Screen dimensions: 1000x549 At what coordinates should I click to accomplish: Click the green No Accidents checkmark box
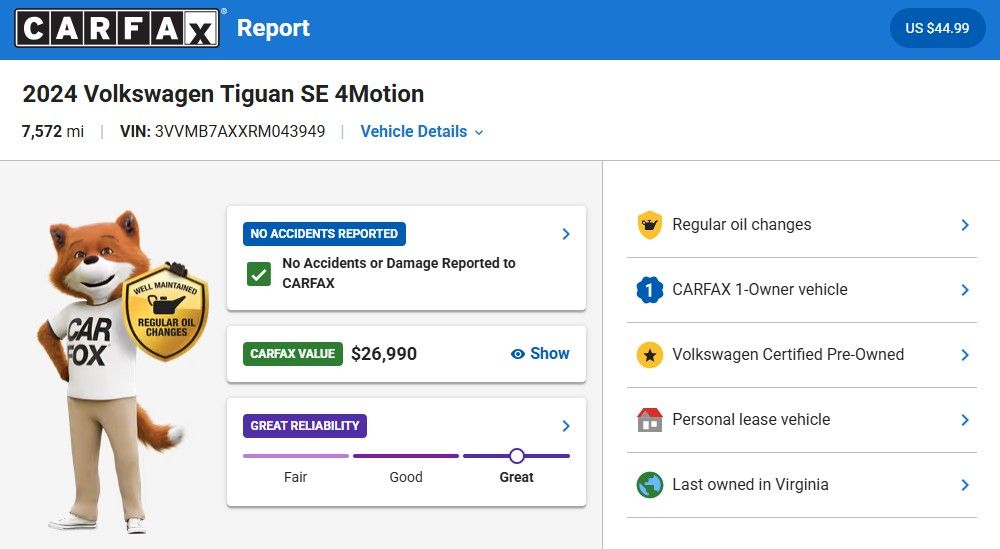(259, 273)
